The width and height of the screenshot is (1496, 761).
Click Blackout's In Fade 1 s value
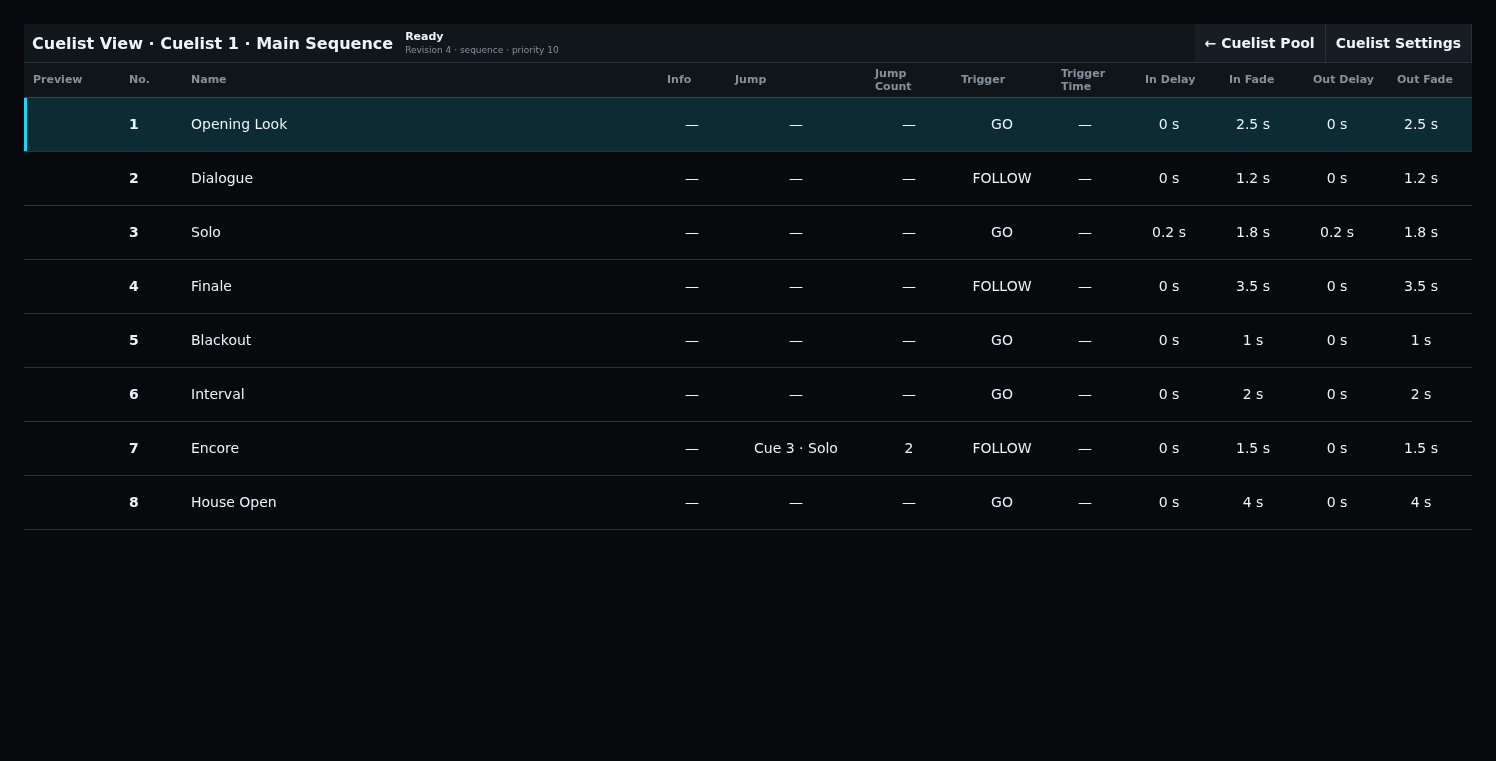[1253, 340]
